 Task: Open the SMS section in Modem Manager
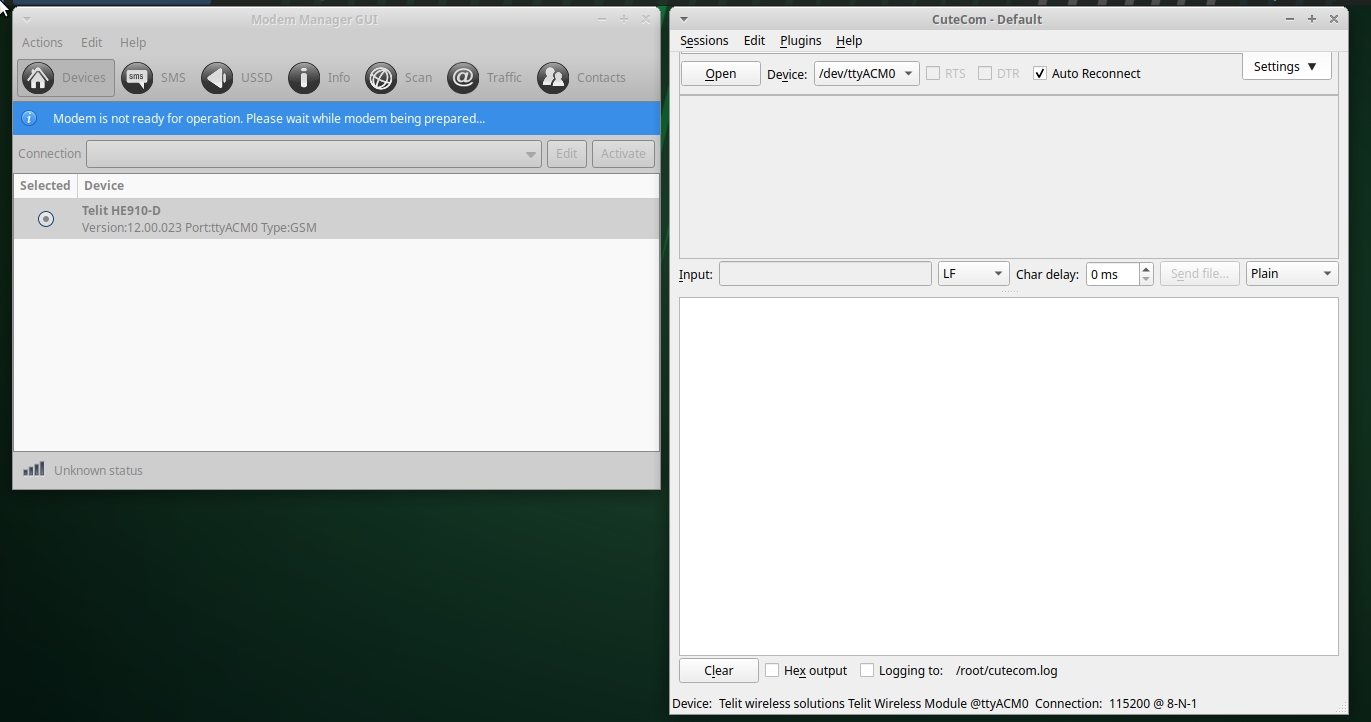(x=154, y=77)
